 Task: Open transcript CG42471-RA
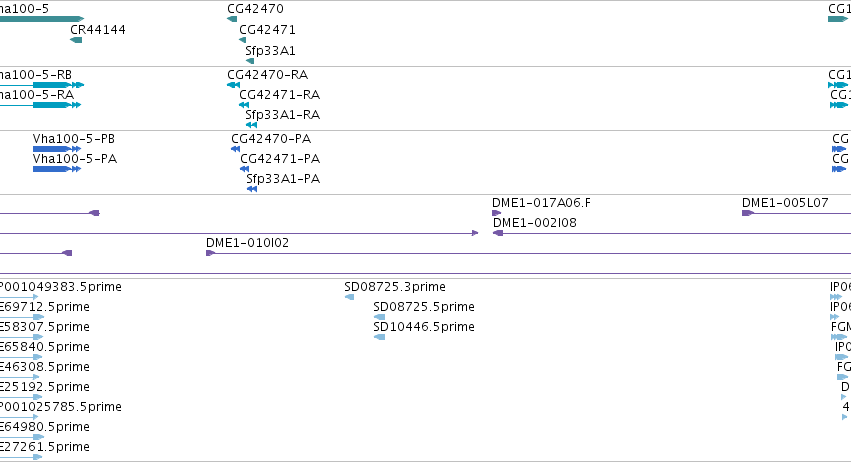[280, 94]
